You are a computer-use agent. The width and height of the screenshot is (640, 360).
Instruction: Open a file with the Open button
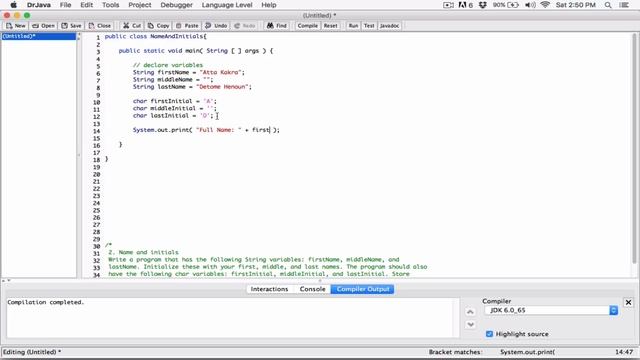coord(43,26)
